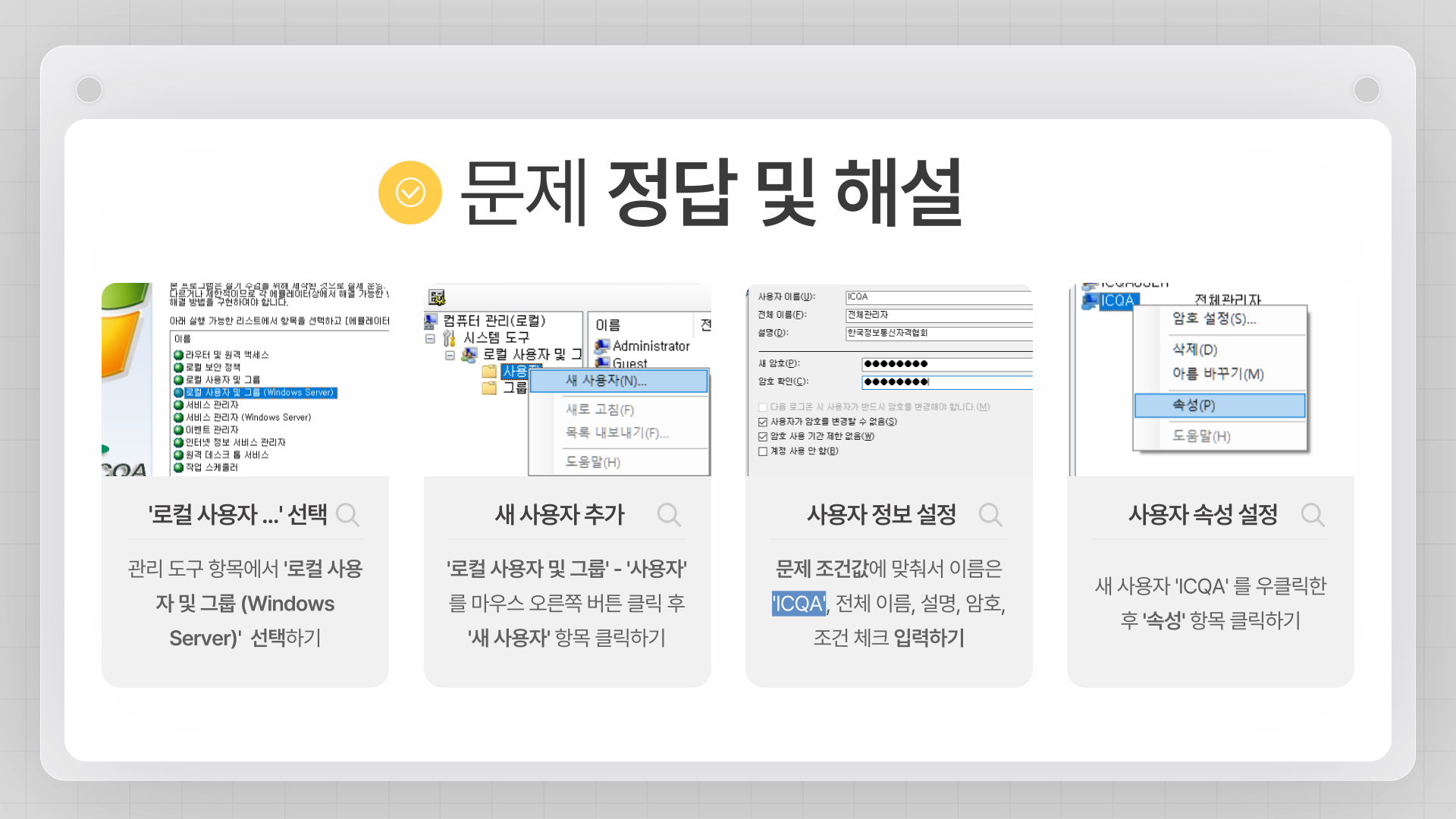
Task: Click magnifier icon beside '로컬 사용자 ...' 선택
Action: pyautogui.click(x=347, y=515)
